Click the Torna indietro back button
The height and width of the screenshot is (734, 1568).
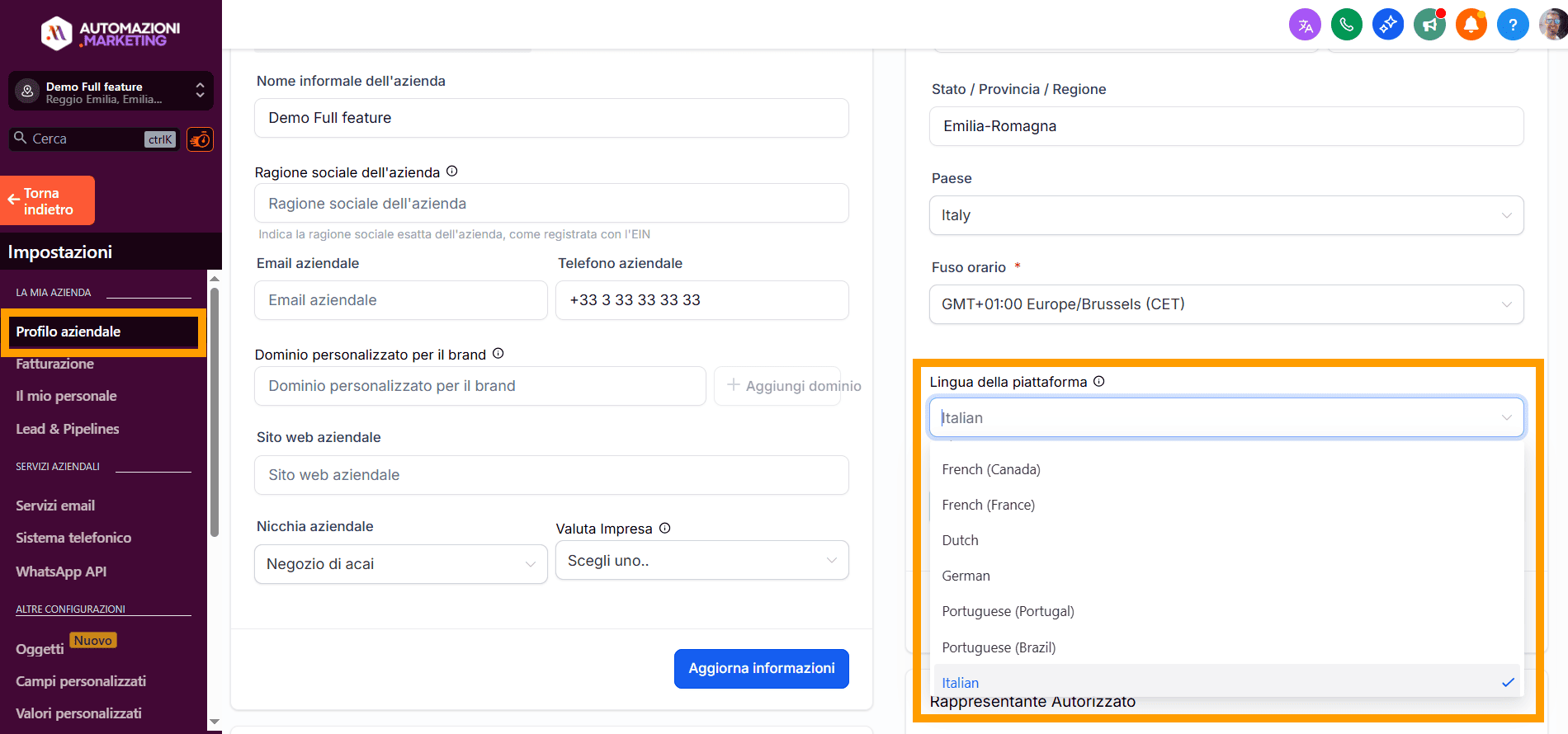pyautogui.click(x=48, y=200)
